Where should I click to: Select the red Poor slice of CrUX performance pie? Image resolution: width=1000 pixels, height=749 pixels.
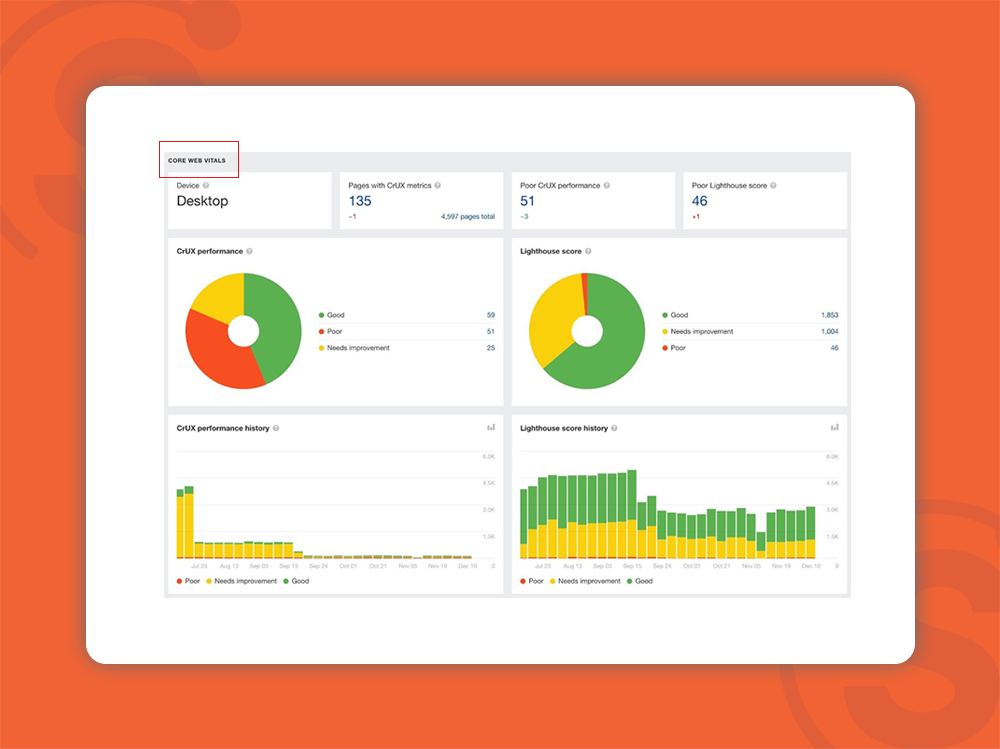[217, 354]
